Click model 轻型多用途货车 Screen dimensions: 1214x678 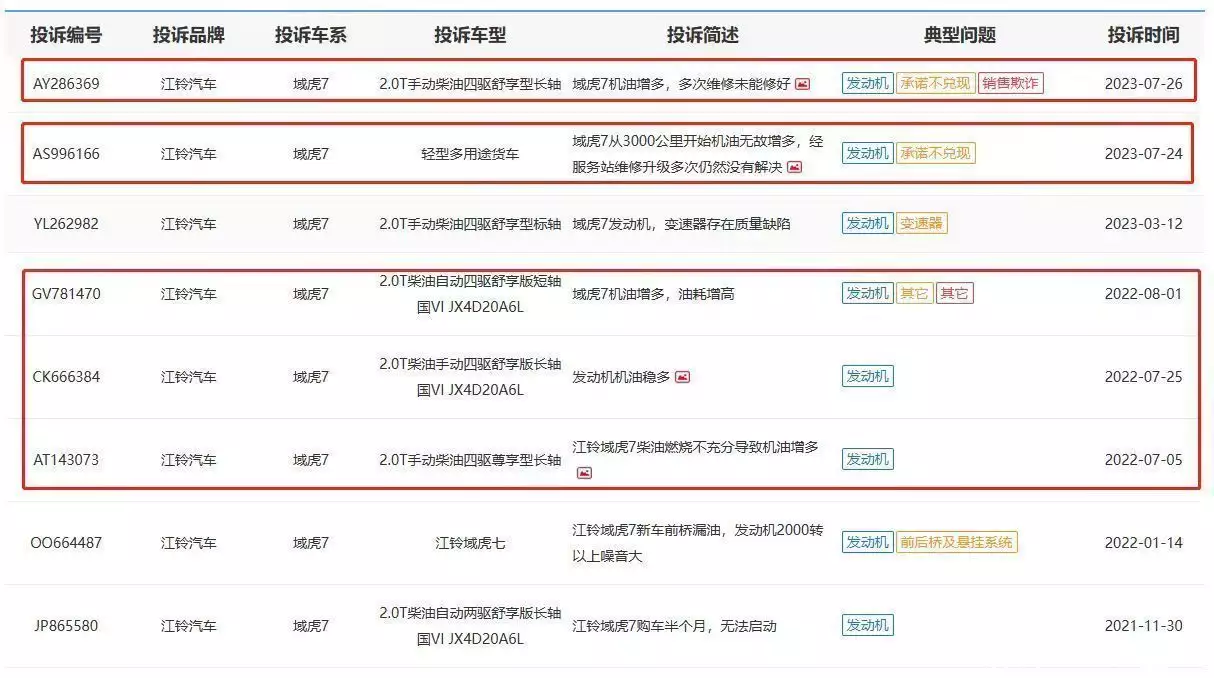(x=470, y=154)
